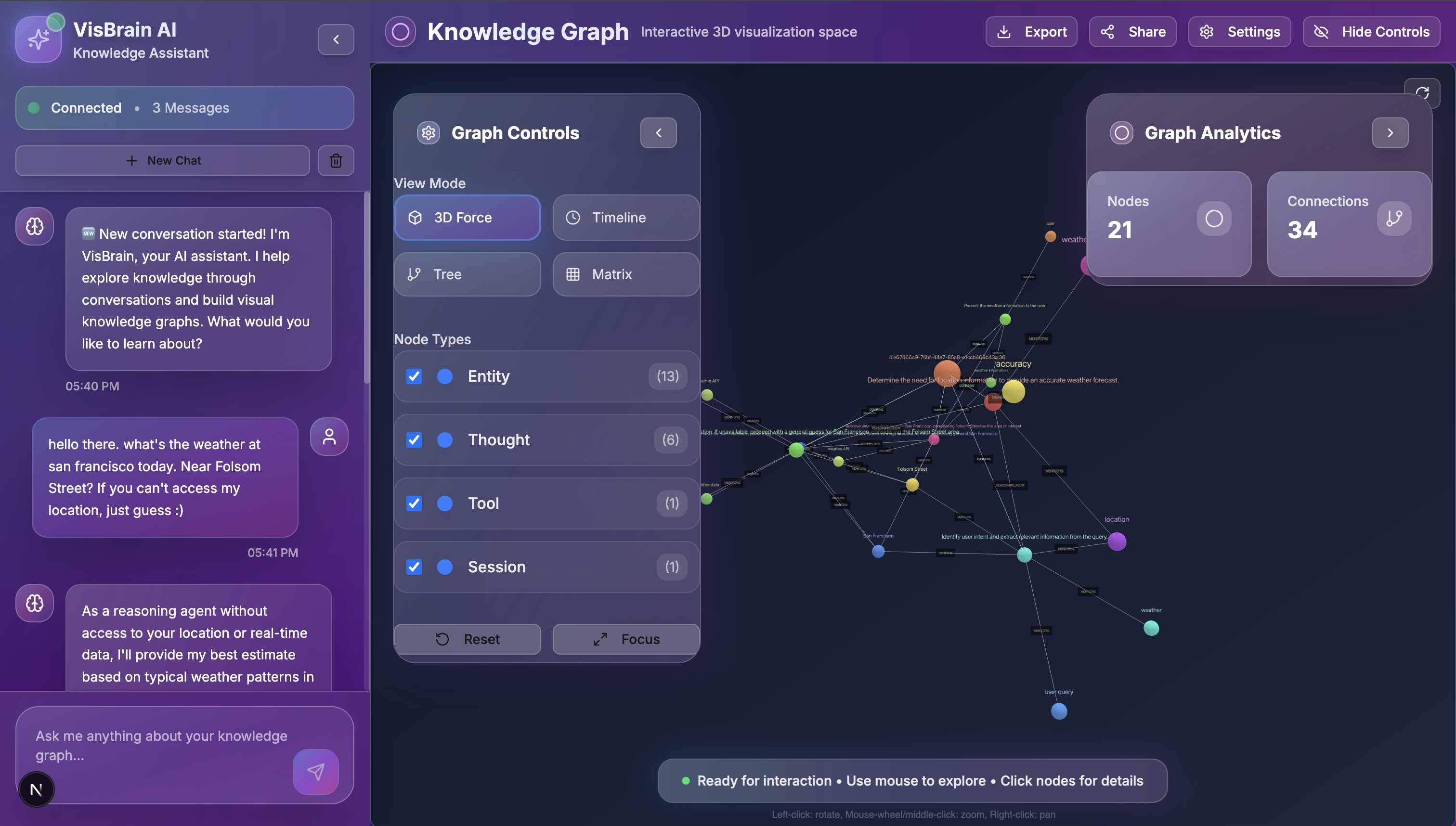Collapse the chat sidebar with the chevron
This screenshot has width=1456, height=826.
(336, 39)
